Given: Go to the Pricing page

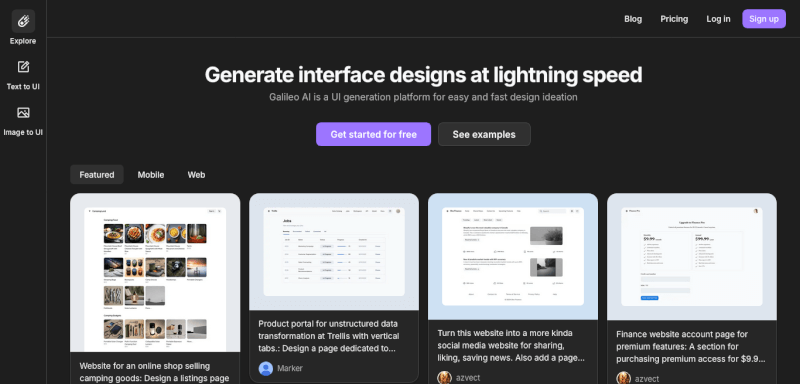Looking at the screenshot, I should click(x=674, y=19).
